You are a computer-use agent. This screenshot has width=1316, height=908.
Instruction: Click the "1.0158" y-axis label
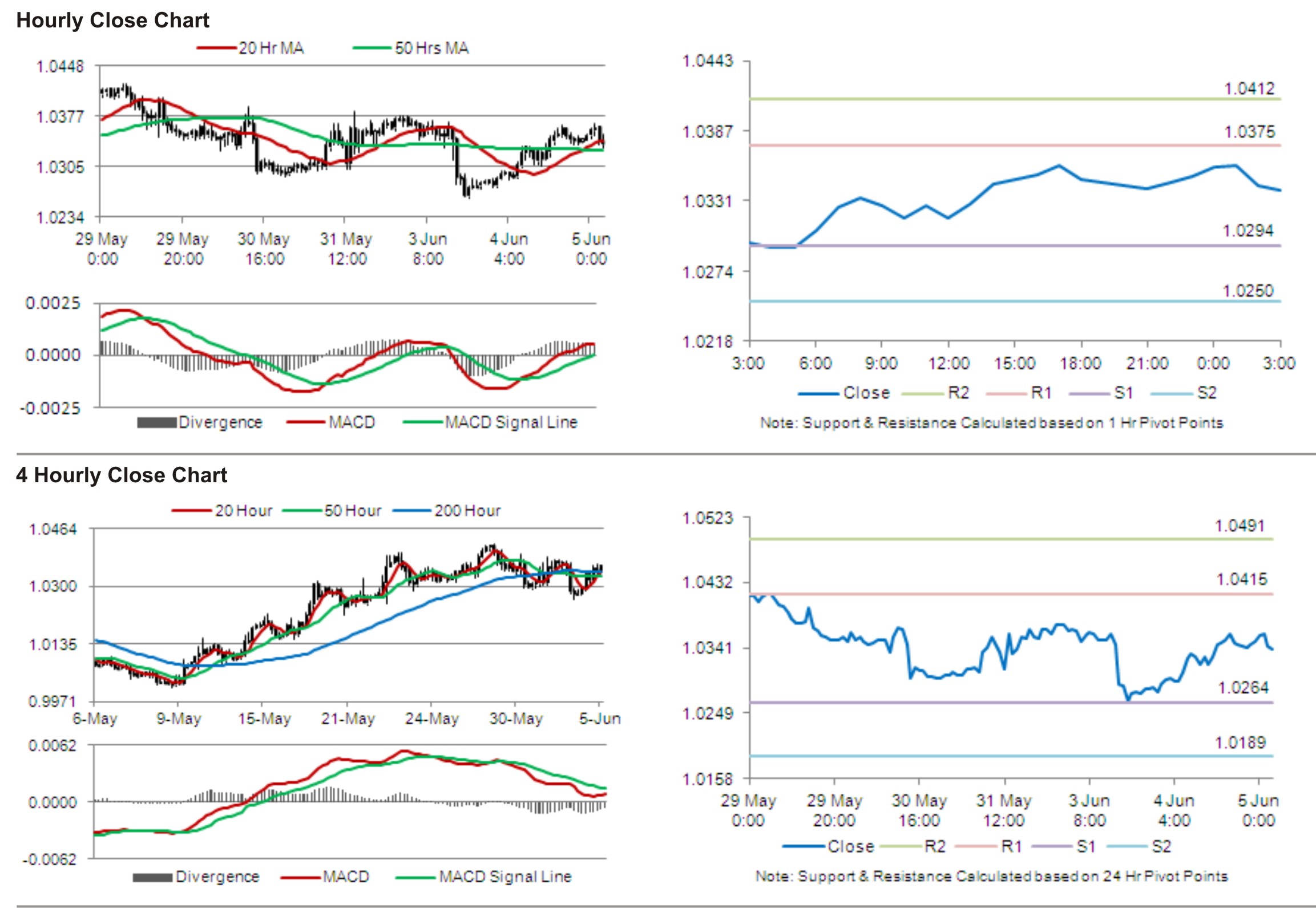[708, 778]
